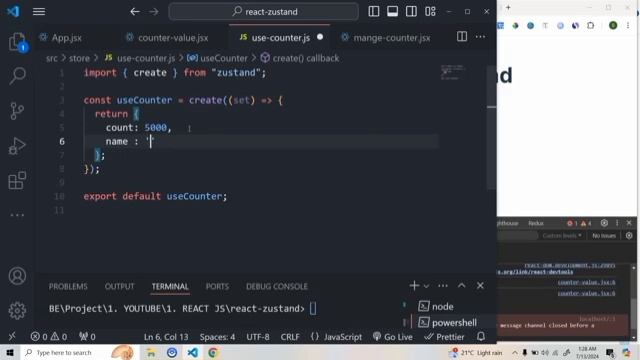The height and width of the screenshot is (360, 640).
Task: Maximize panel with the chevron up
Action: (x=462, y=286)
